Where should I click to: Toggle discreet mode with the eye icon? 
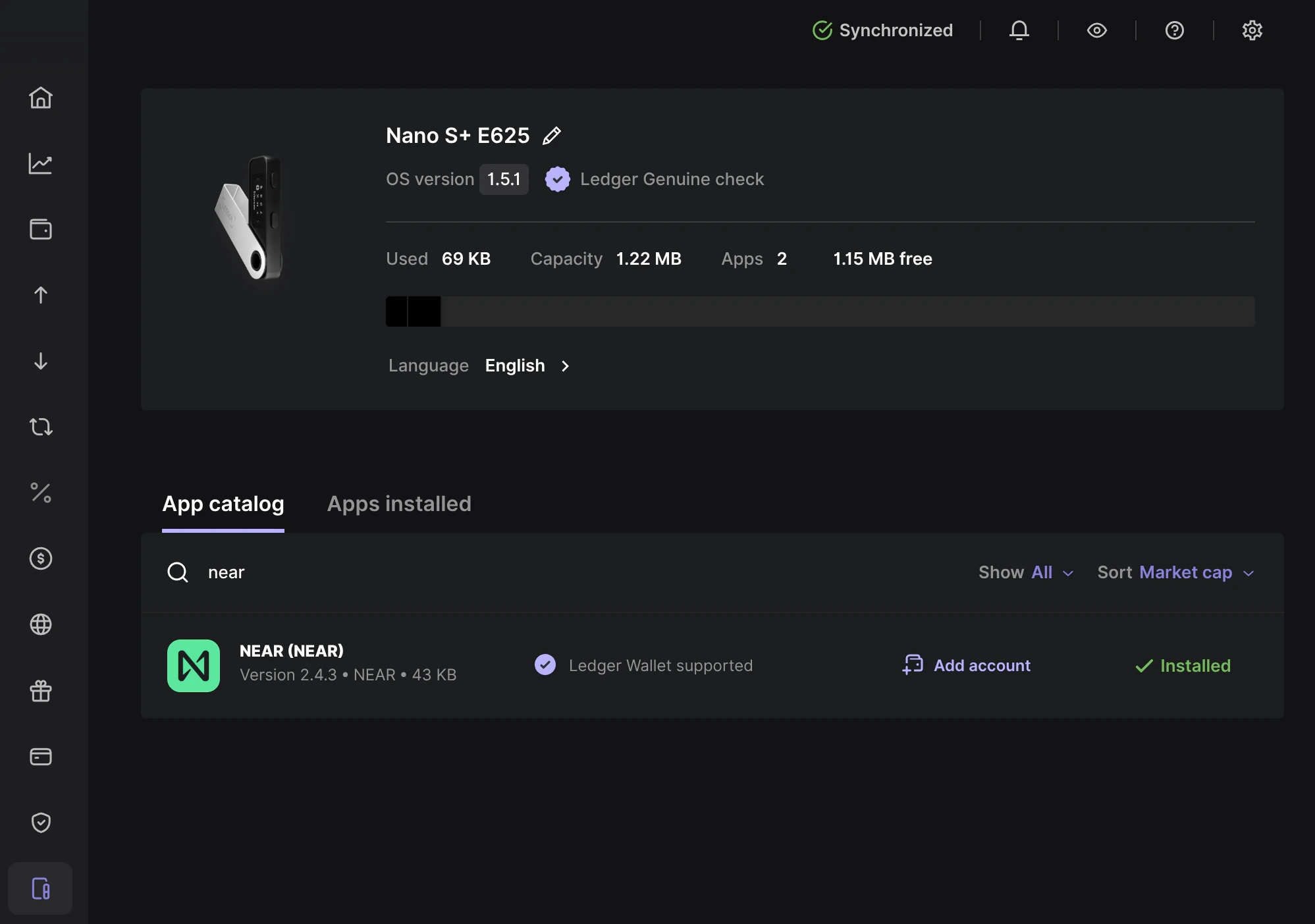point(1096,30)
